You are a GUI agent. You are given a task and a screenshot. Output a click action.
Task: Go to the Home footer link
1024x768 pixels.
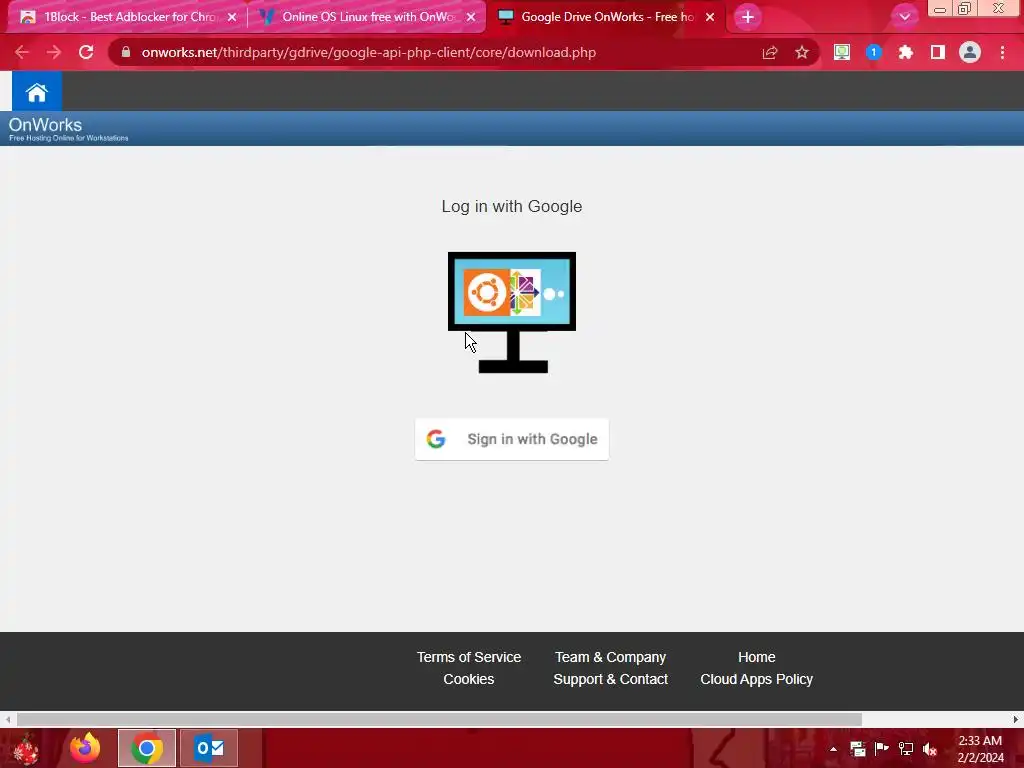(756, 657)
